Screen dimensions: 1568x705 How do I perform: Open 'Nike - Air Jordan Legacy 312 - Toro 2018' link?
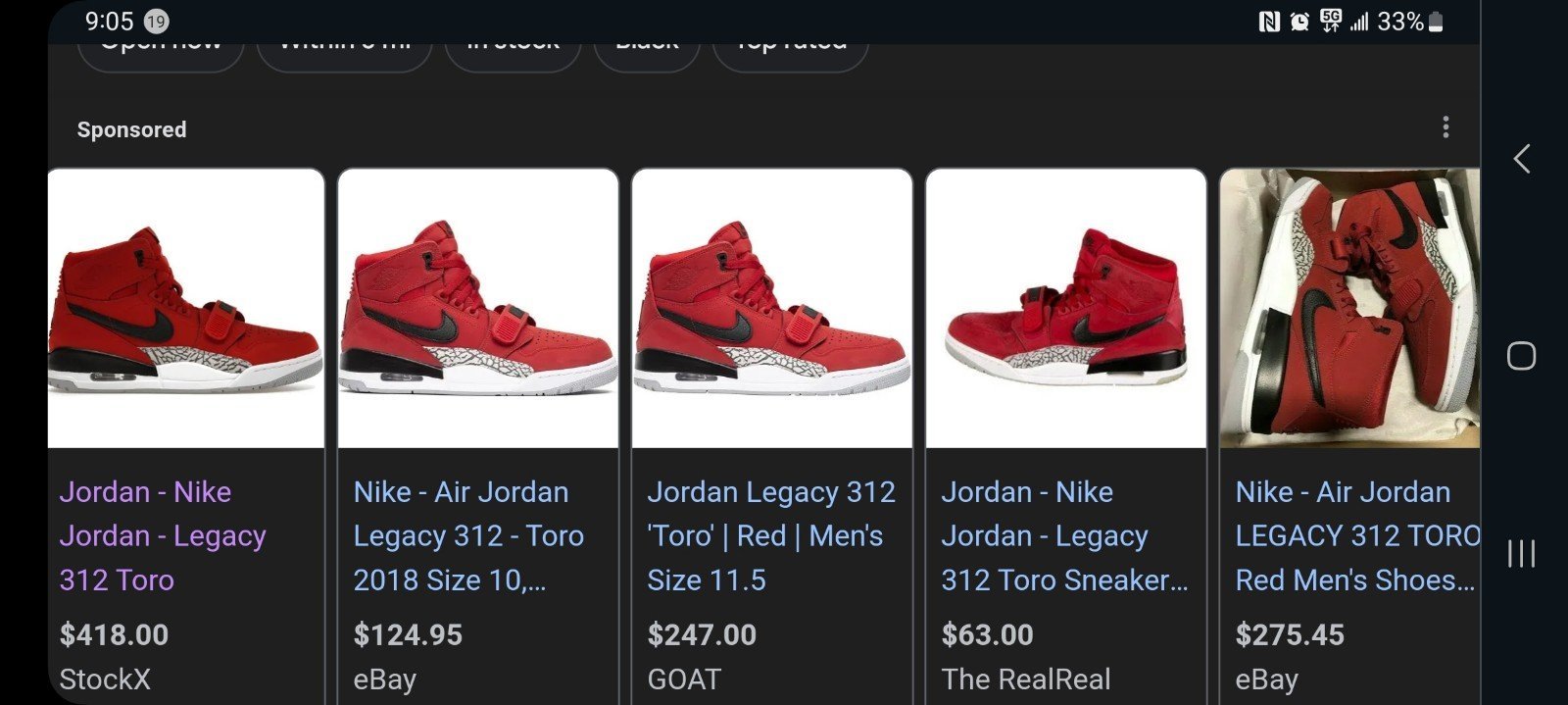click(x=468, y=536)
